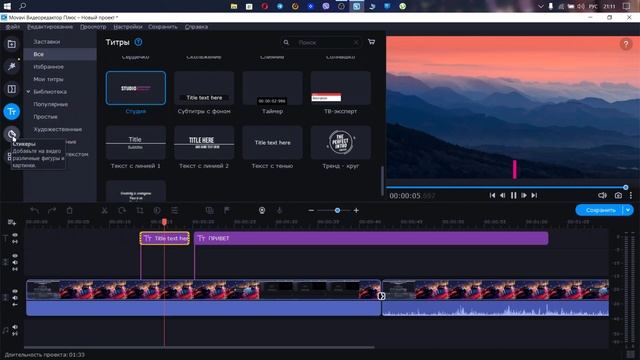This screenshot has height=360, width=640.
Task: Click the Titles help question icon
Action: pos(138,42)
